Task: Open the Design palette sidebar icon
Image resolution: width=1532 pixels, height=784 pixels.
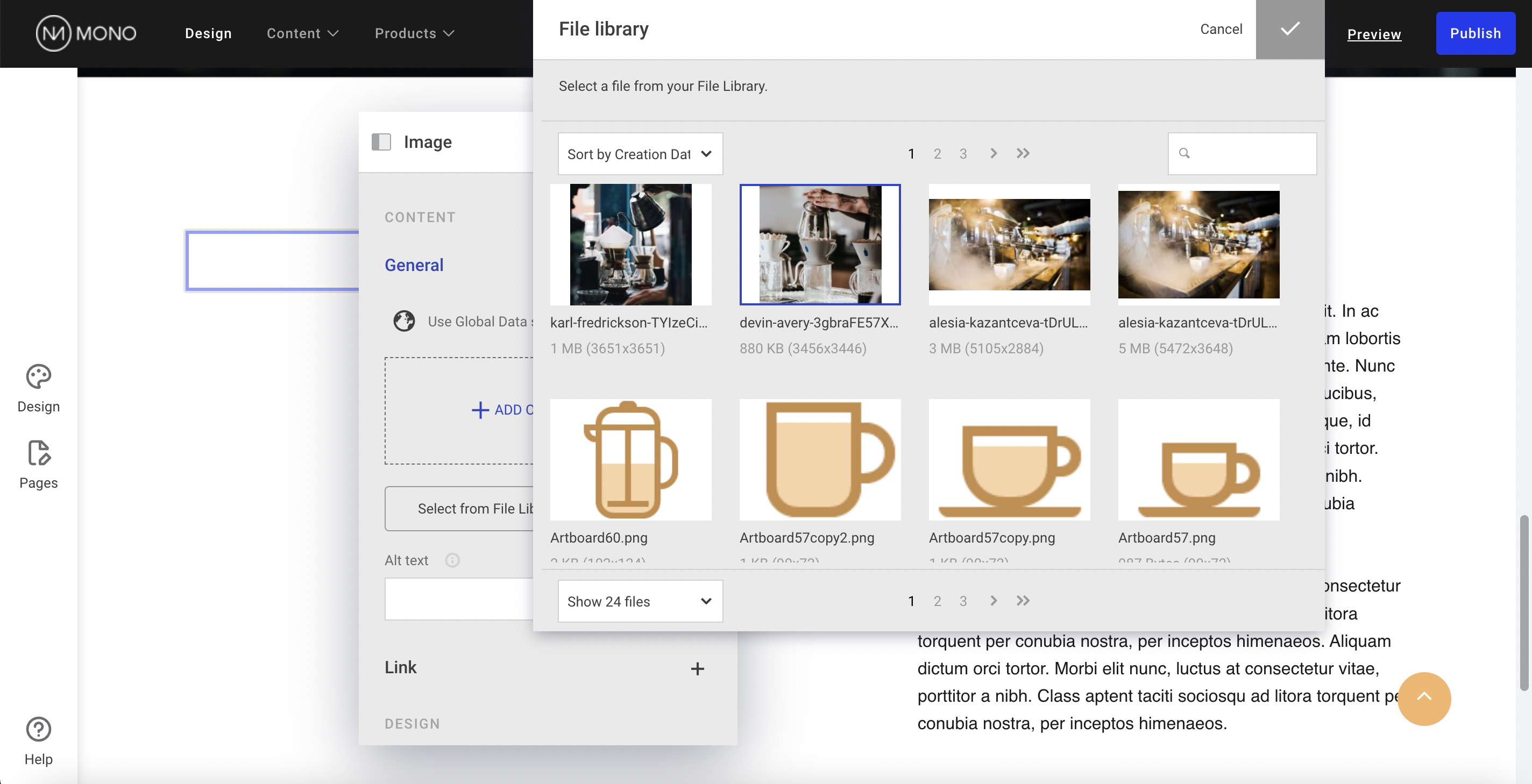Action: [38, 377]
